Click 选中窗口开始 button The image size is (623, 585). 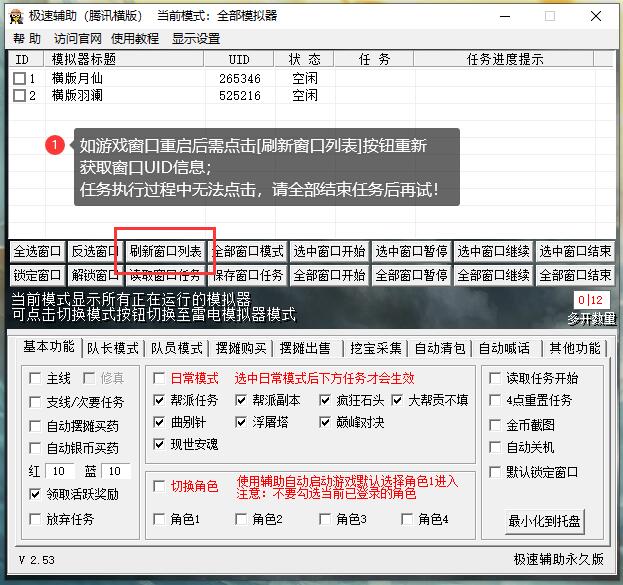click(329, 251)
